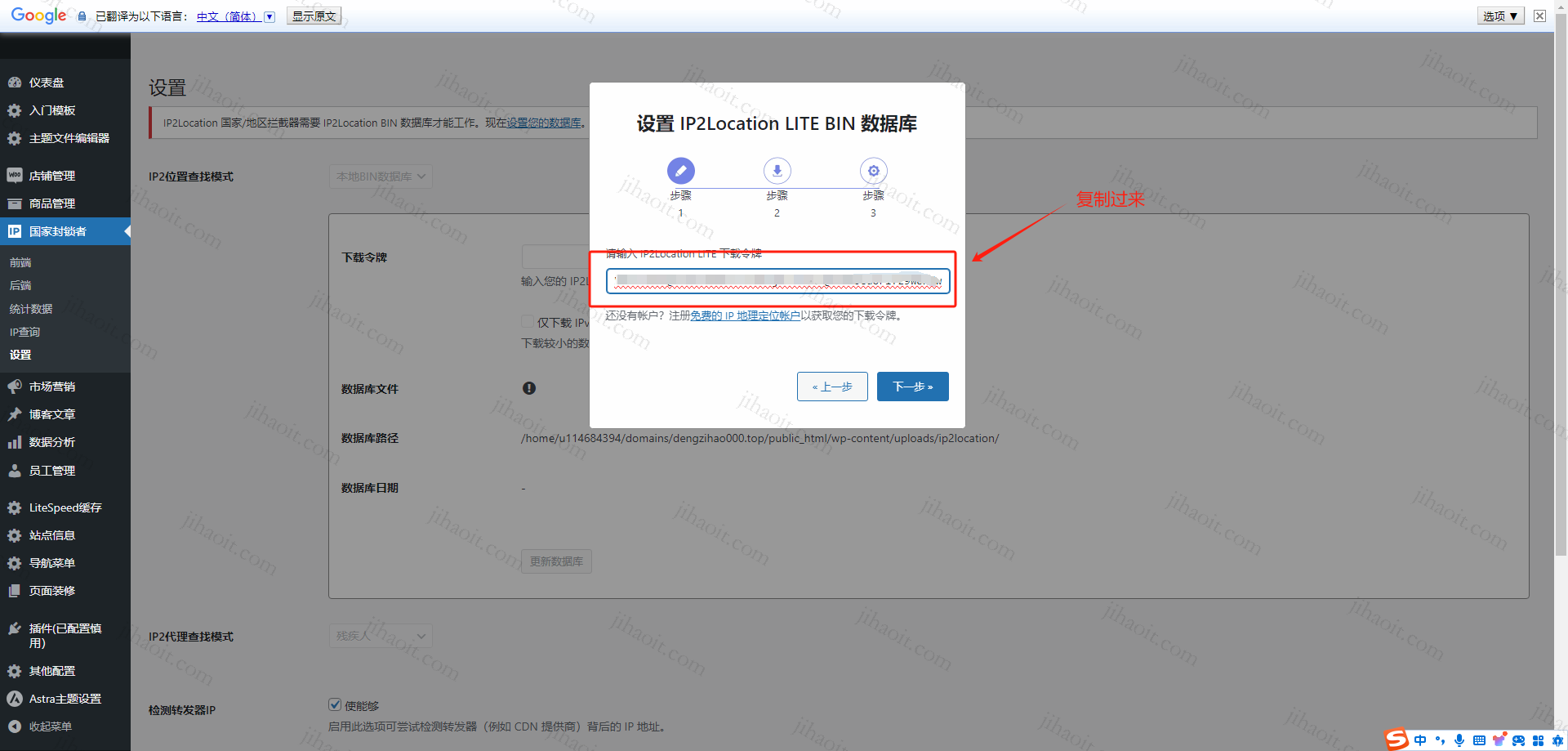
Task: Click the Woo icon for 店铺管理
Action: coord(14,176)
